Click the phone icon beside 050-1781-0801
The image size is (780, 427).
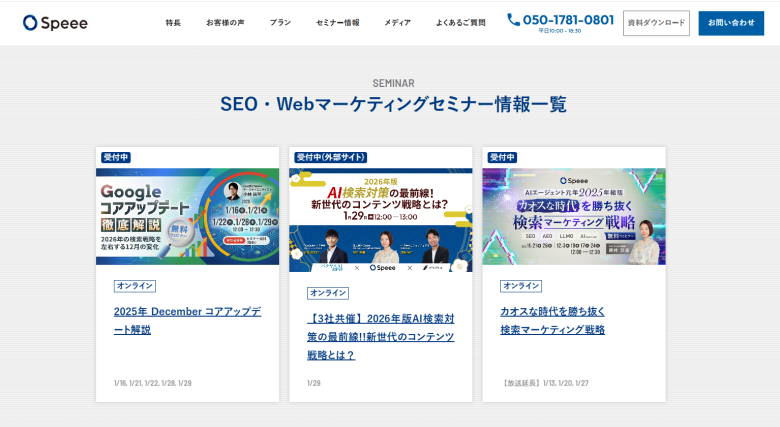pyautogui.click(x=513, y=19)
